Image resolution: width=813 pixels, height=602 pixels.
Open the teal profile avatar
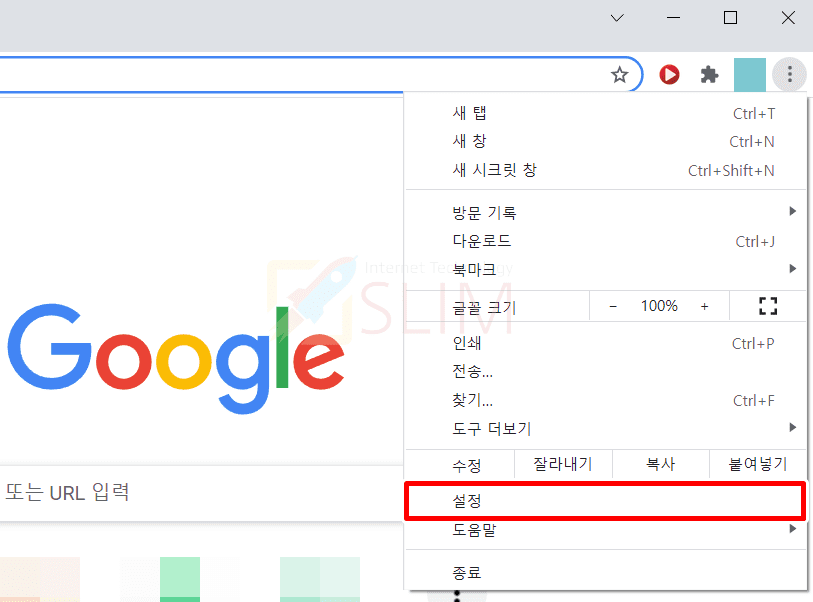tap(749, 75)
